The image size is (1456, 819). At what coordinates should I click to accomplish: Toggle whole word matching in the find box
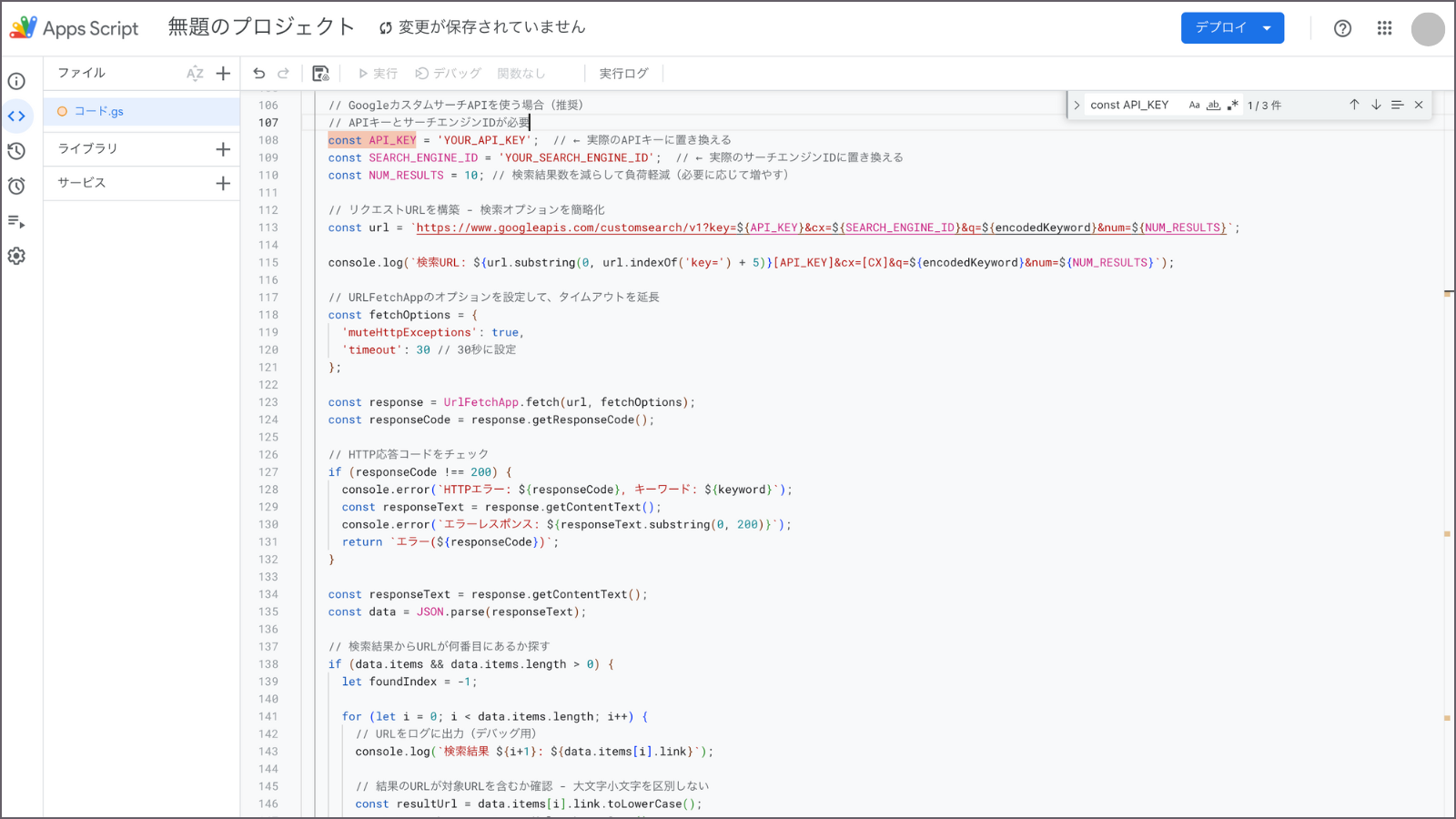pyautogui.click(x=1213, y=105)
